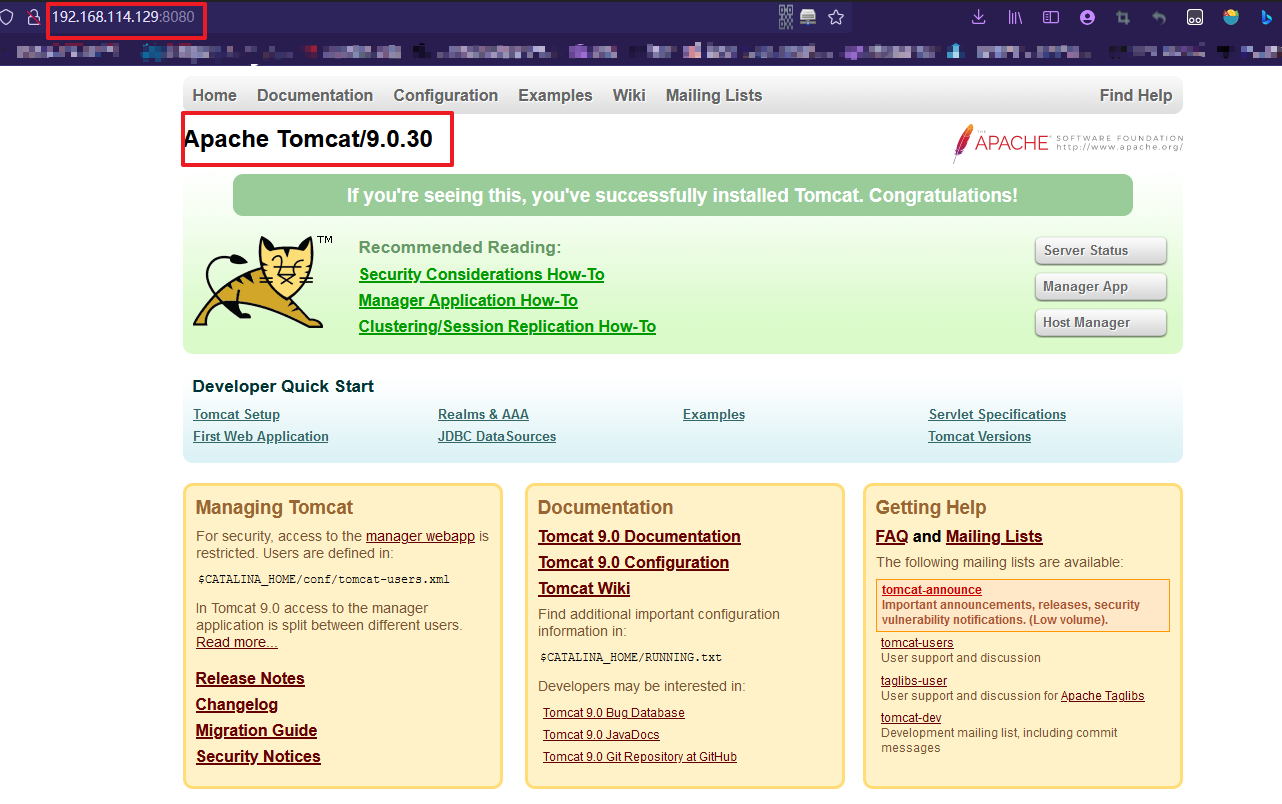Click the white square extension with two eyes
The height and width of the screenshot is (804, 1282).
coord(1195,17)
